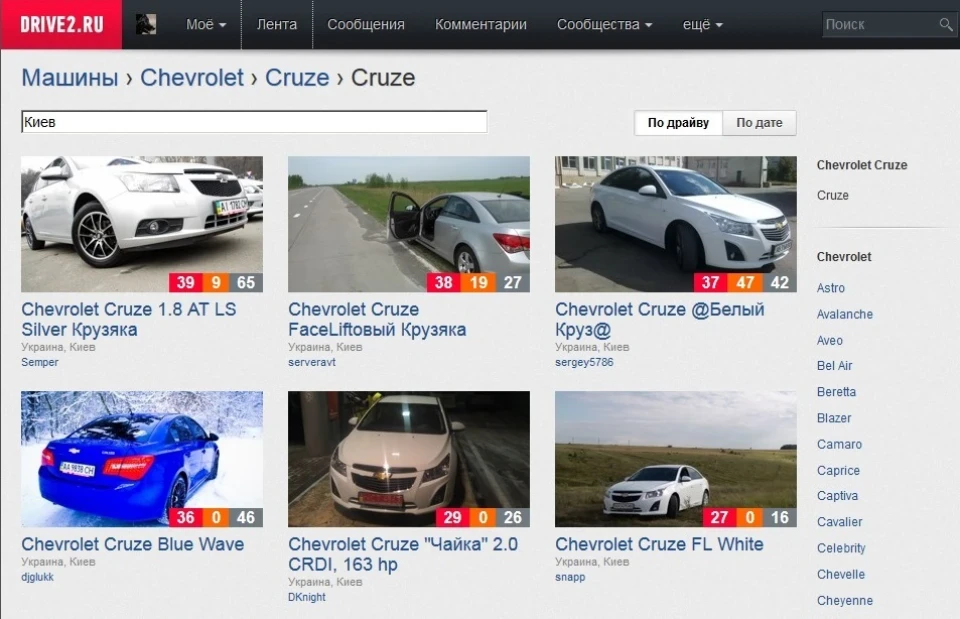
Task: Click the city filter field containing Киев
Action: (254, 122)
